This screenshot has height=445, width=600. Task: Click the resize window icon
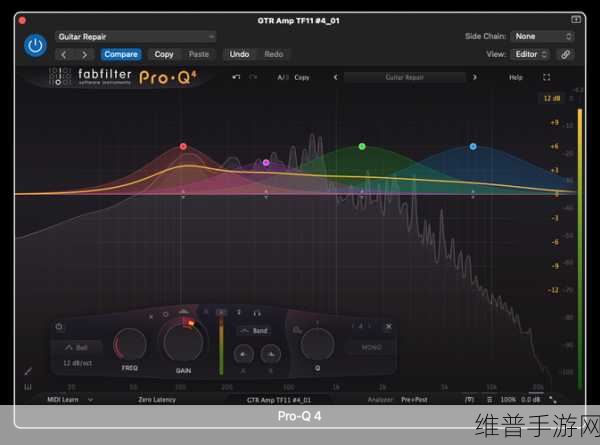tap(553, 400)
